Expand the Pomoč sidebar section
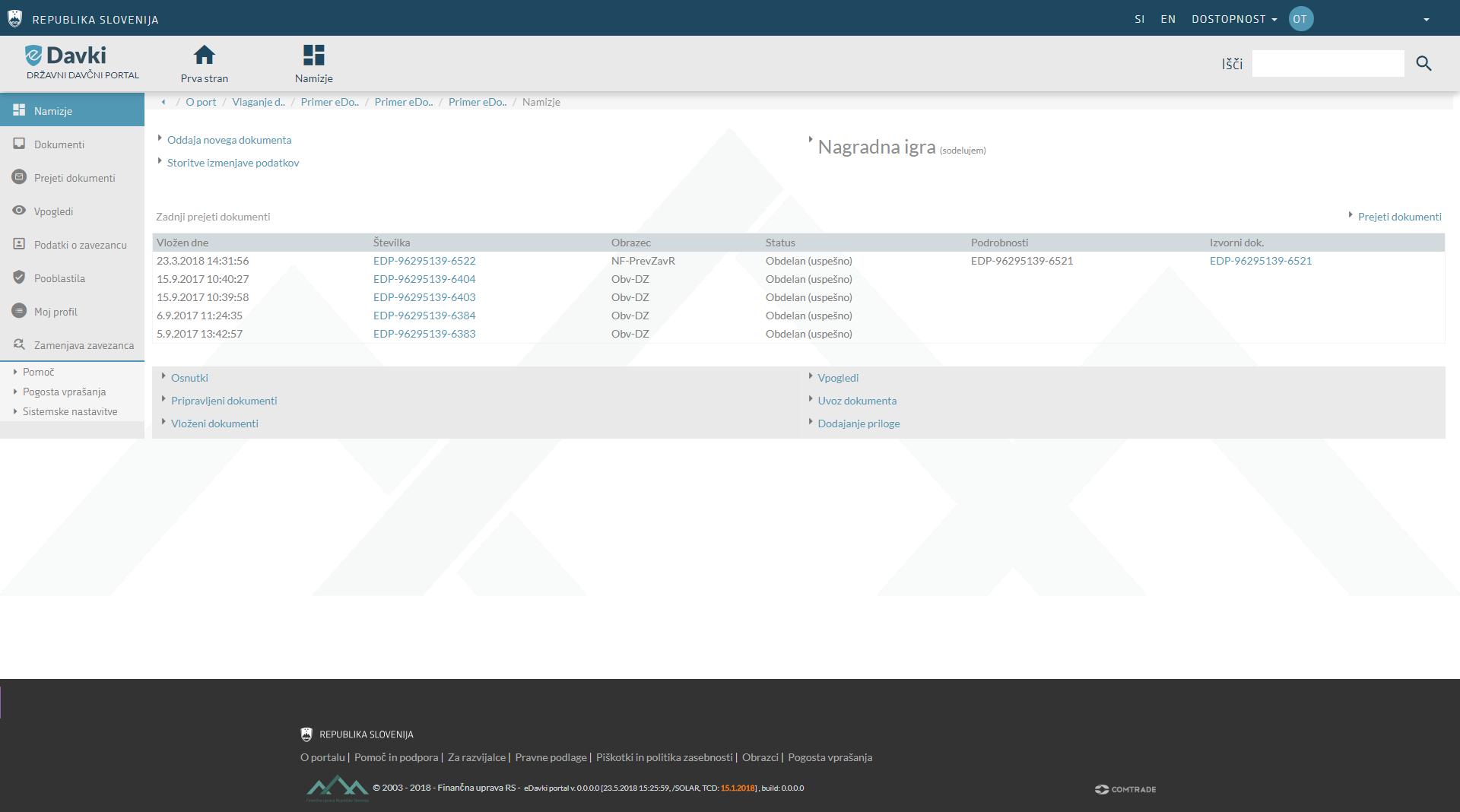 pos(38,372)
